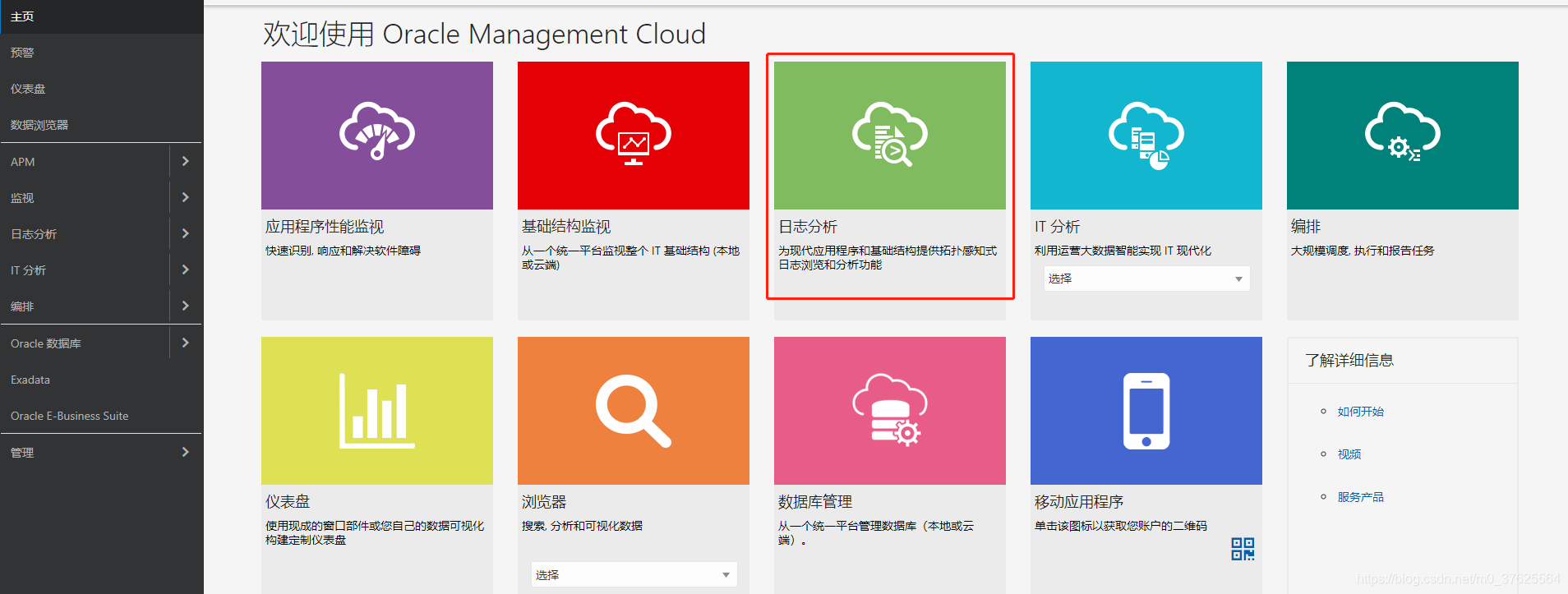Click the QR code icon for mobile app
The width and height of the screenshot is (1568, 594).
1243,549
